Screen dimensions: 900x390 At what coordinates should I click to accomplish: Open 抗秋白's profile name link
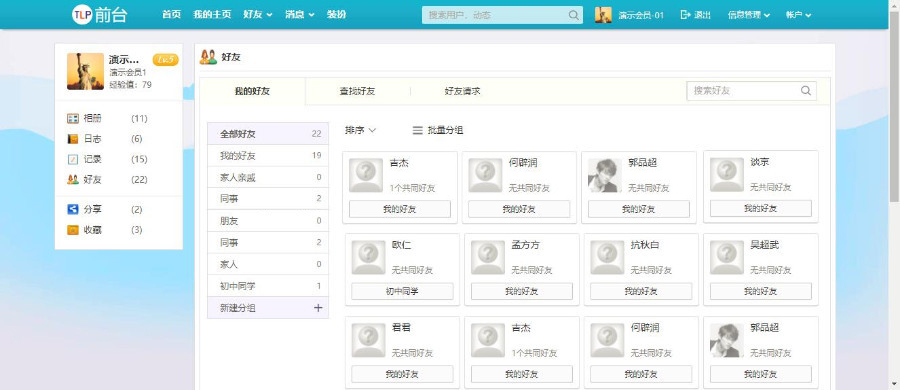point(645,245)
